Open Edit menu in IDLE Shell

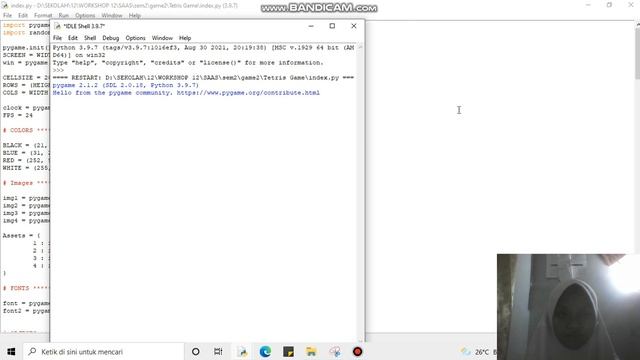73,38
